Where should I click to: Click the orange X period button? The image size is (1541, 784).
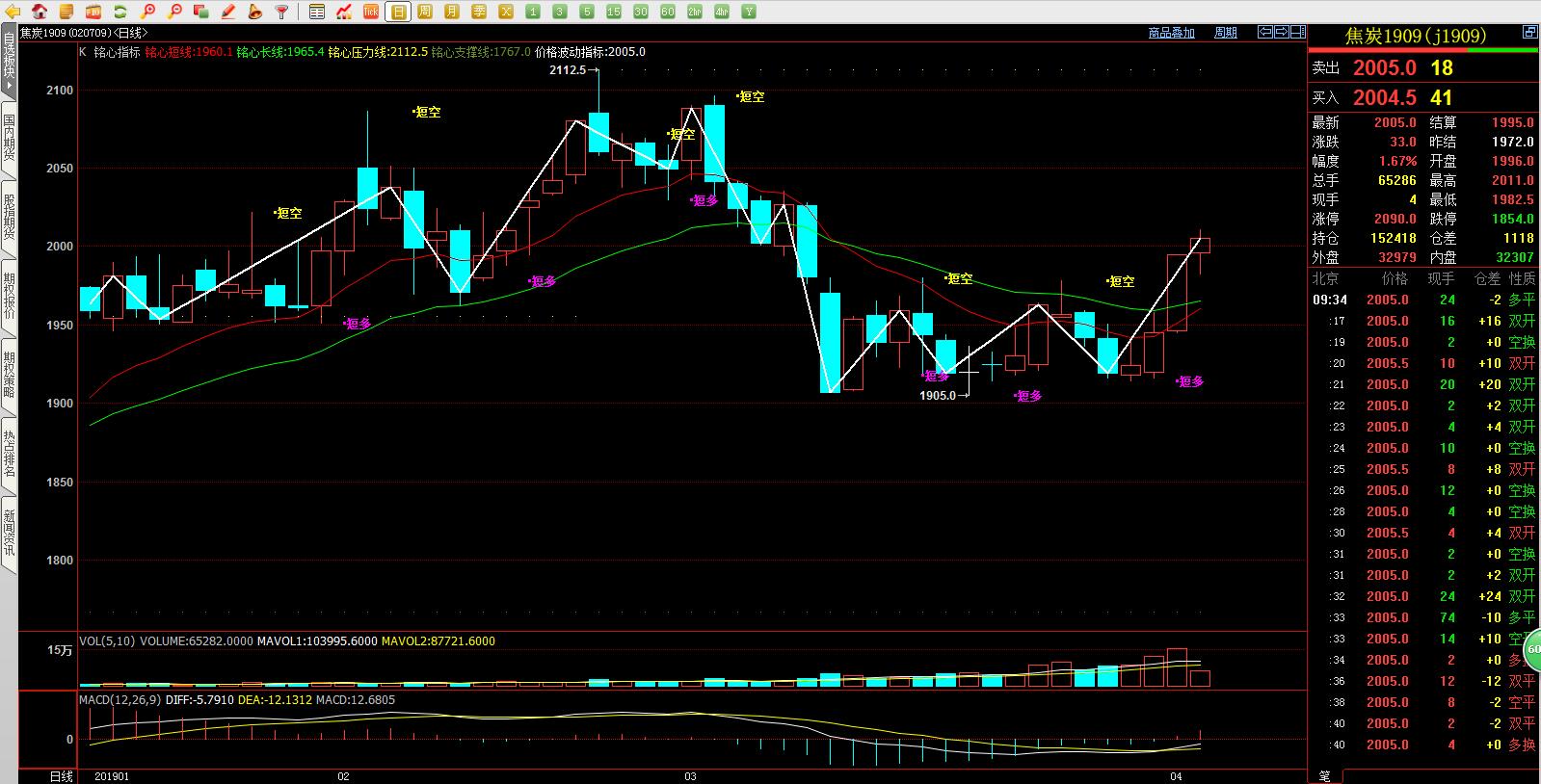(x=506, y=12)
